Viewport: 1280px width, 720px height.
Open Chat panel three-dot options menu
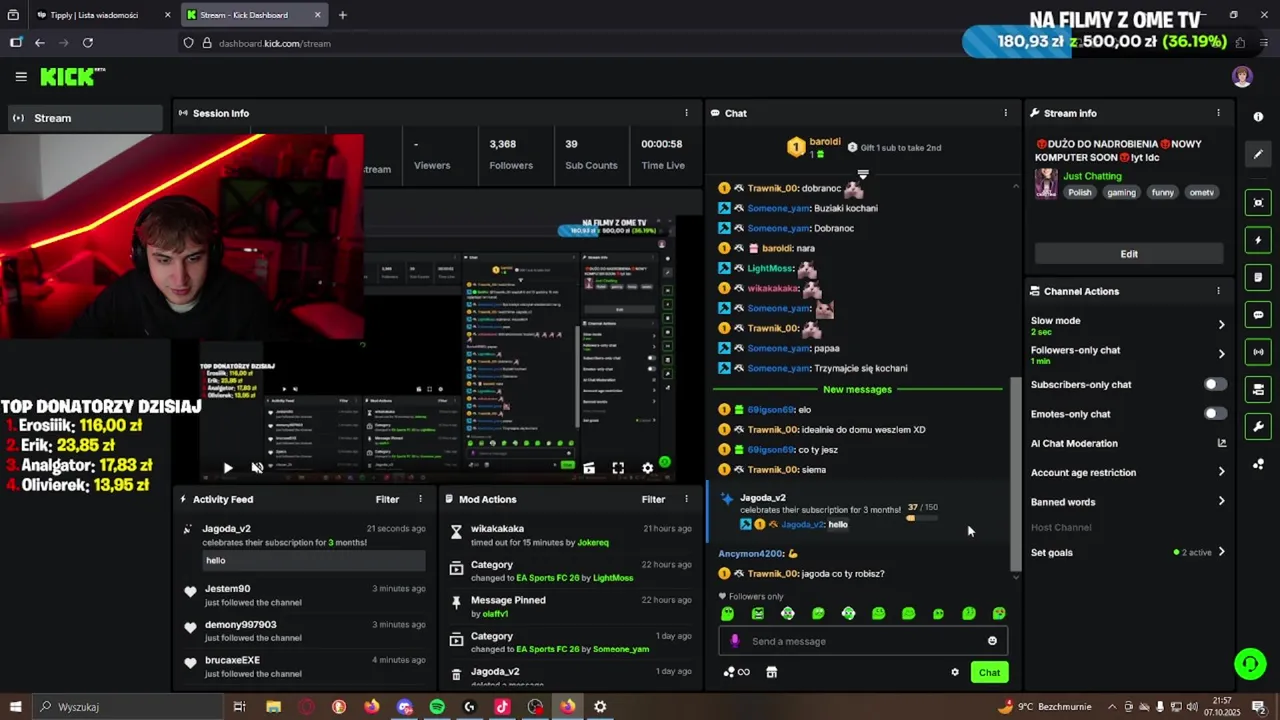(1005, 113)
